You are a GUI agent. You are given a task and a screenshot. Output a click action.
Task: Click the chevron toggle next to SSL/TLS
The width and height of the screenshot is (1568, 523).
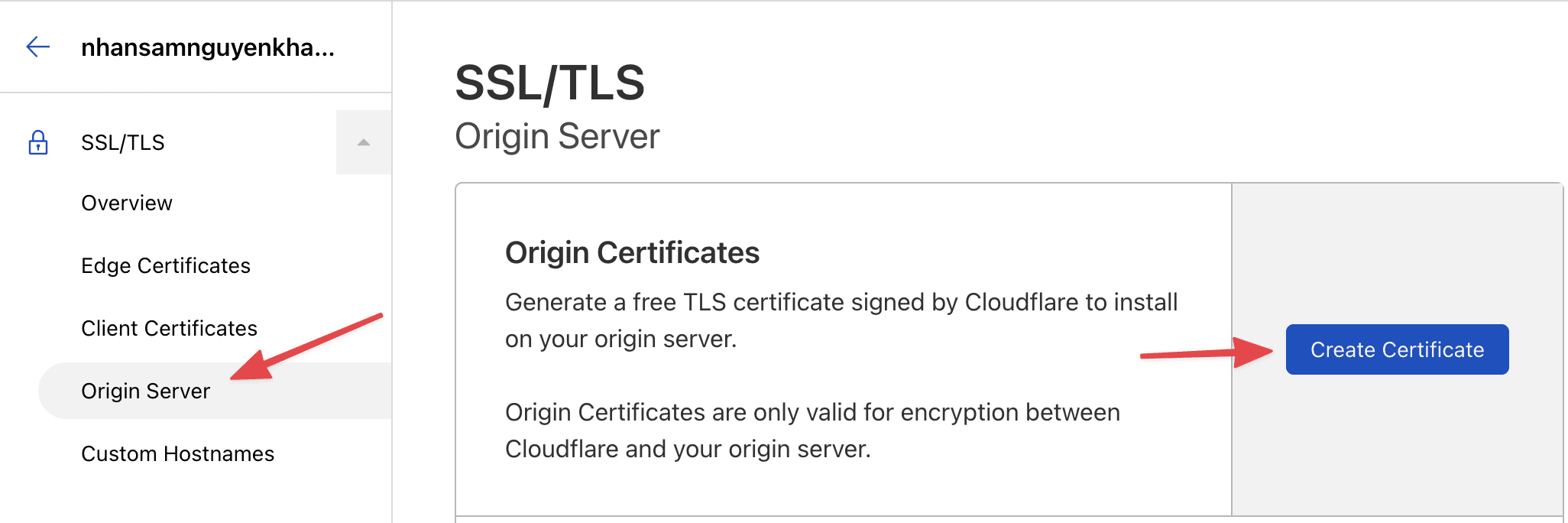pos(364,141)
